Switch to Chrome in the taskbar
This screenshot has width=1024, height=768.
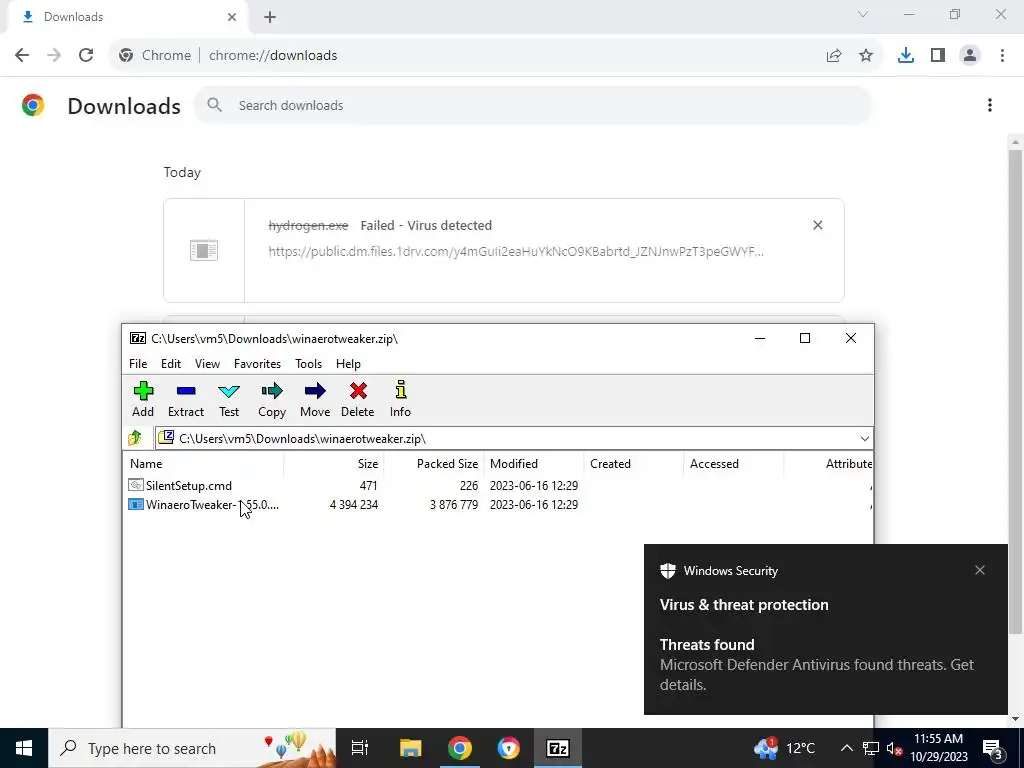click(x=460, y=748)
